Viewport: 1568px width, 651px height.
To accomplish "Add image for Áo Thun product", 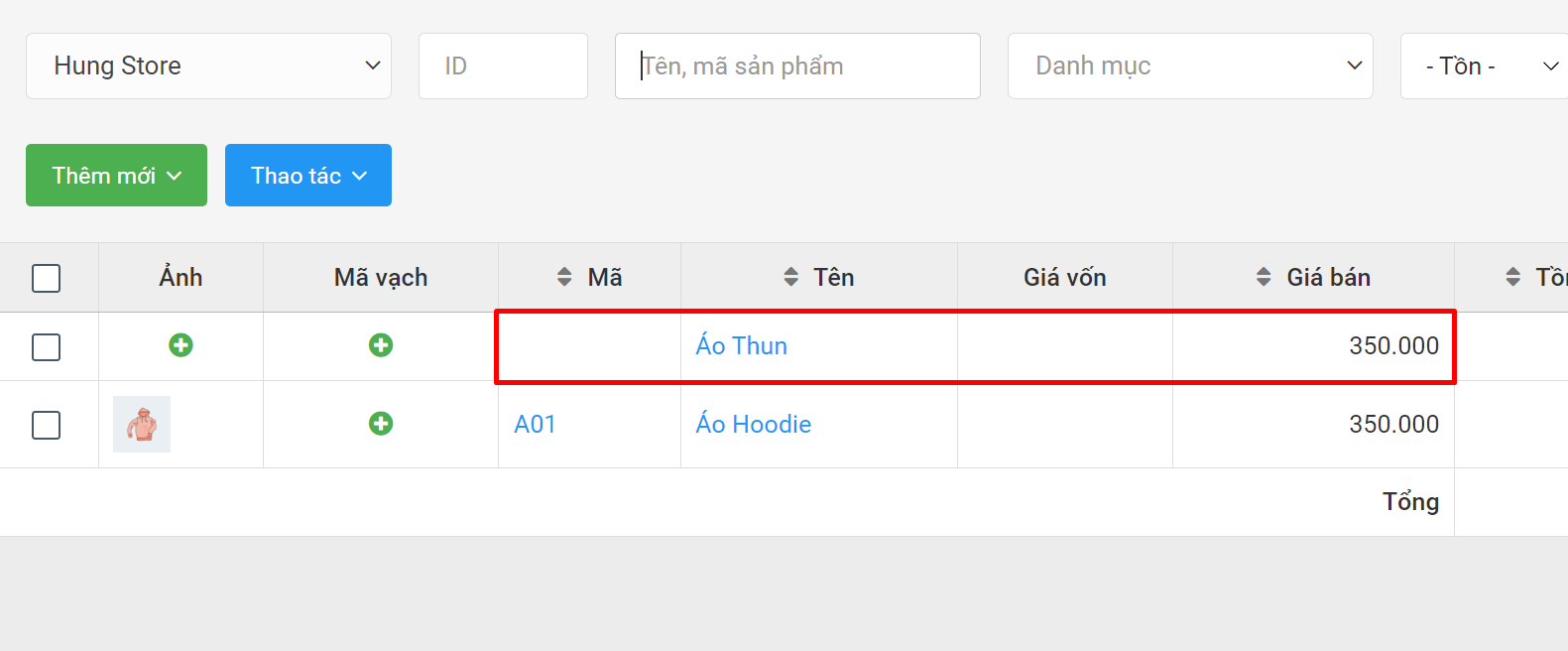I will tap(181, 345).
